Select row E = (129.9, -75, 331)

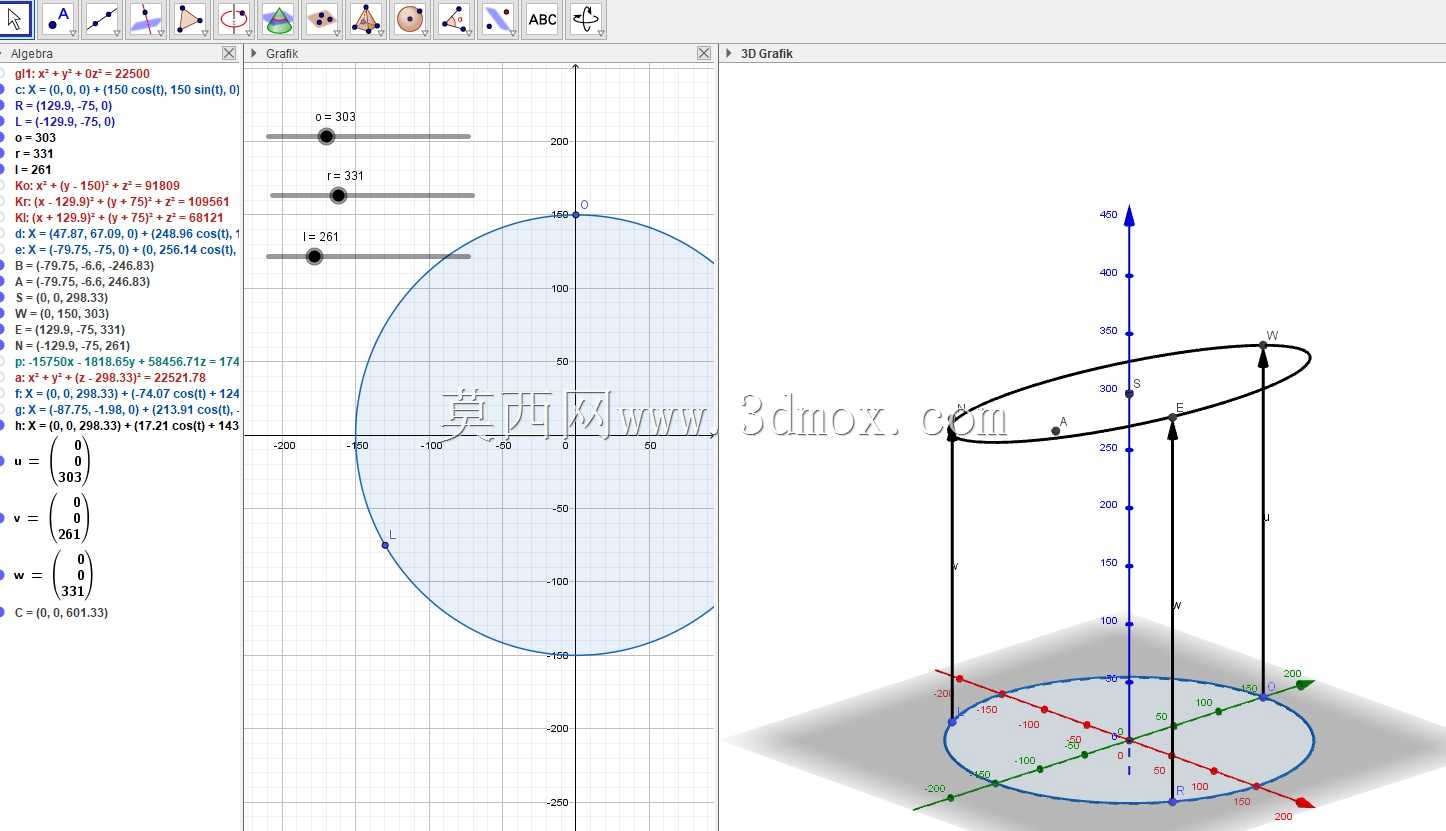coord(69,329)
